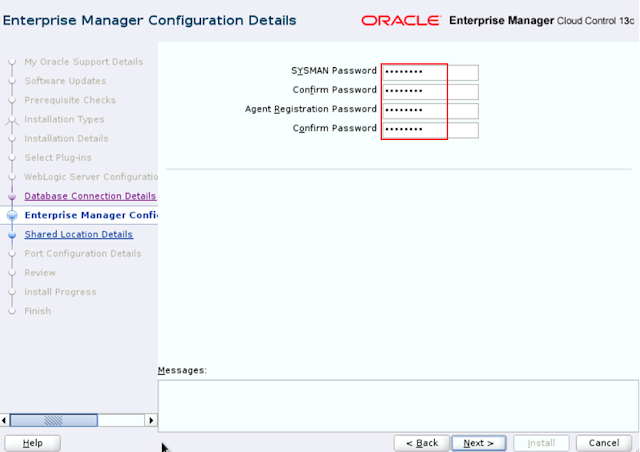
Task: Click the SYSMAN Password label
Action: click(x=334, y=71)
